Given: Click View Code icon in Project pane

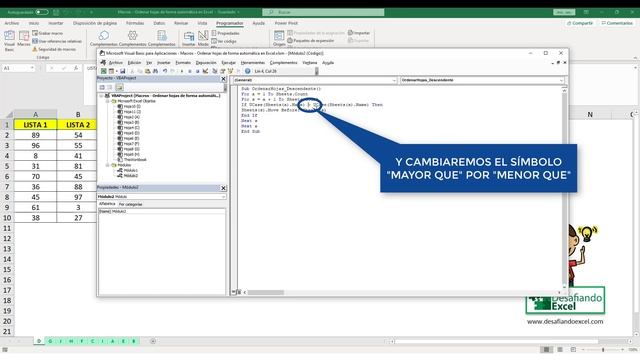Looking at the screenshot, I should (102, 87).
